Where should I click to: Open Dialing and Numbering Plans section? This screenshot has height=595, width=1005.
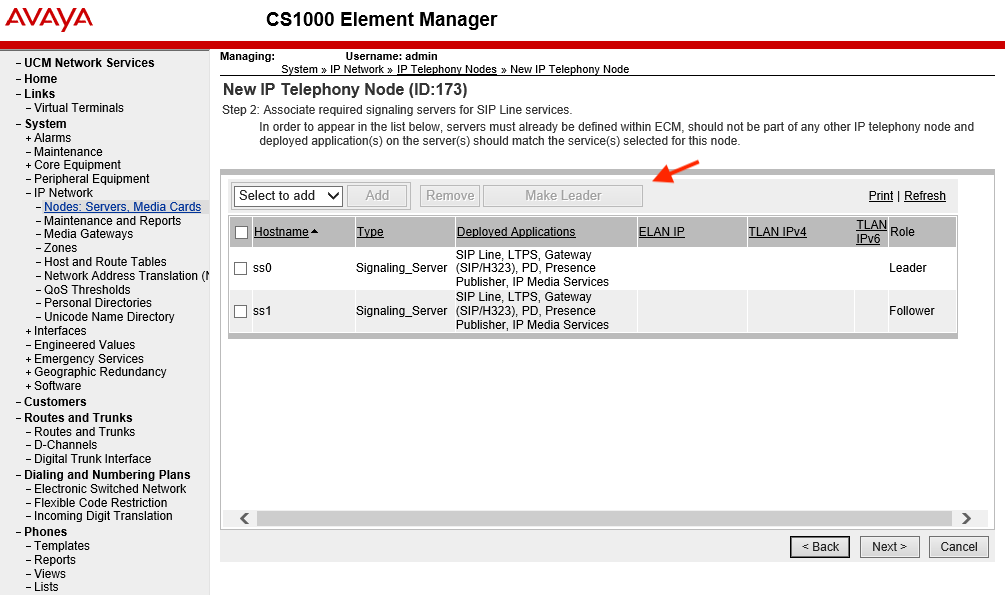coord(107,475)
